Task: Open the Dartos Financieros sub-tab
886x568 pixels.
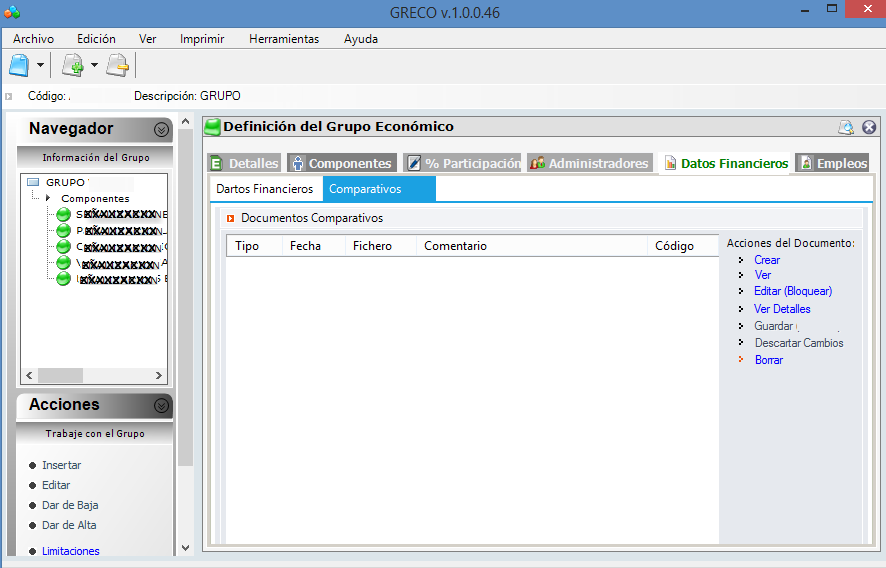Action: point(264,189)
